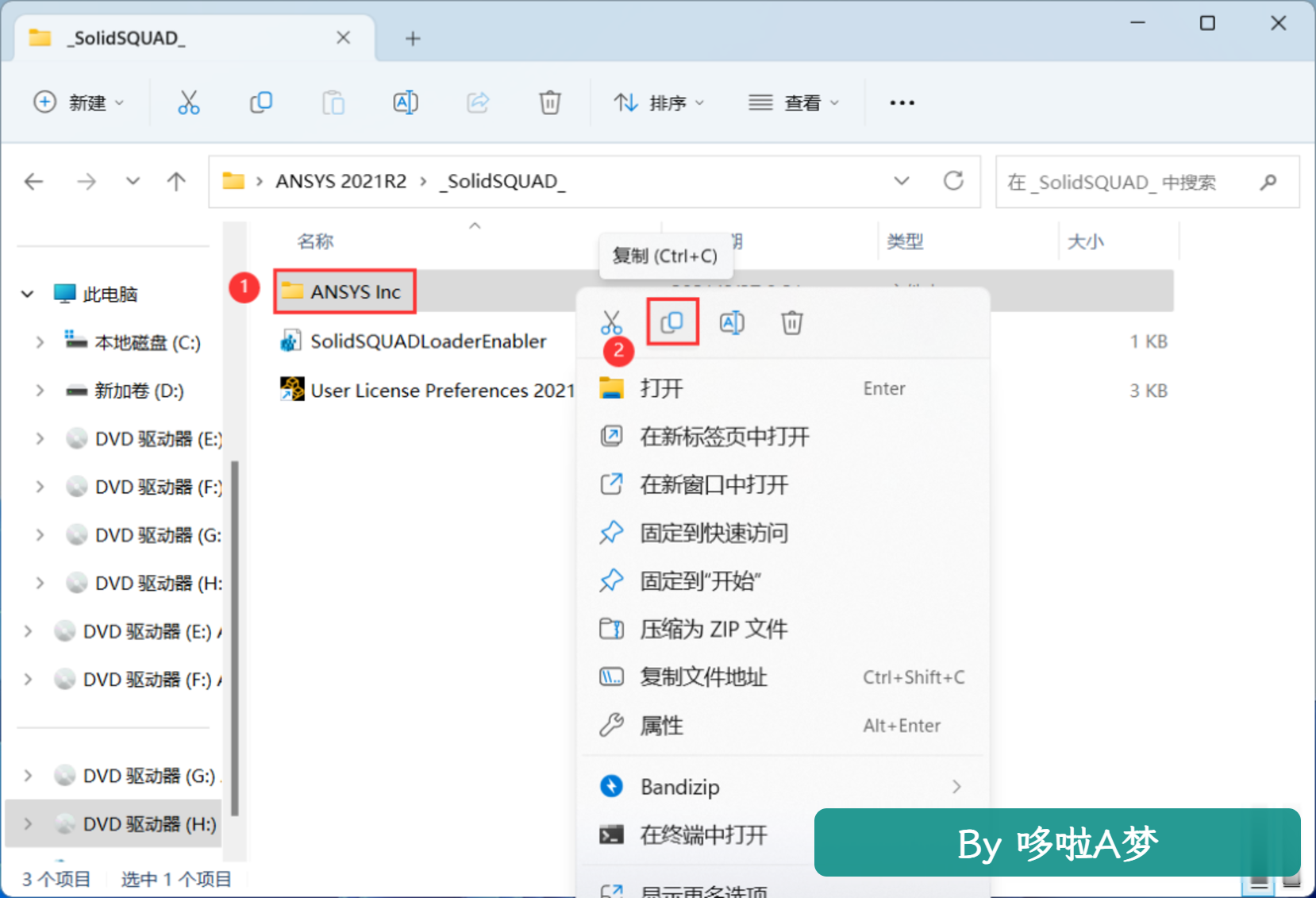Click the toolbar Rename icon
This screenshot has height=898, width=1316.
point(406,102)
